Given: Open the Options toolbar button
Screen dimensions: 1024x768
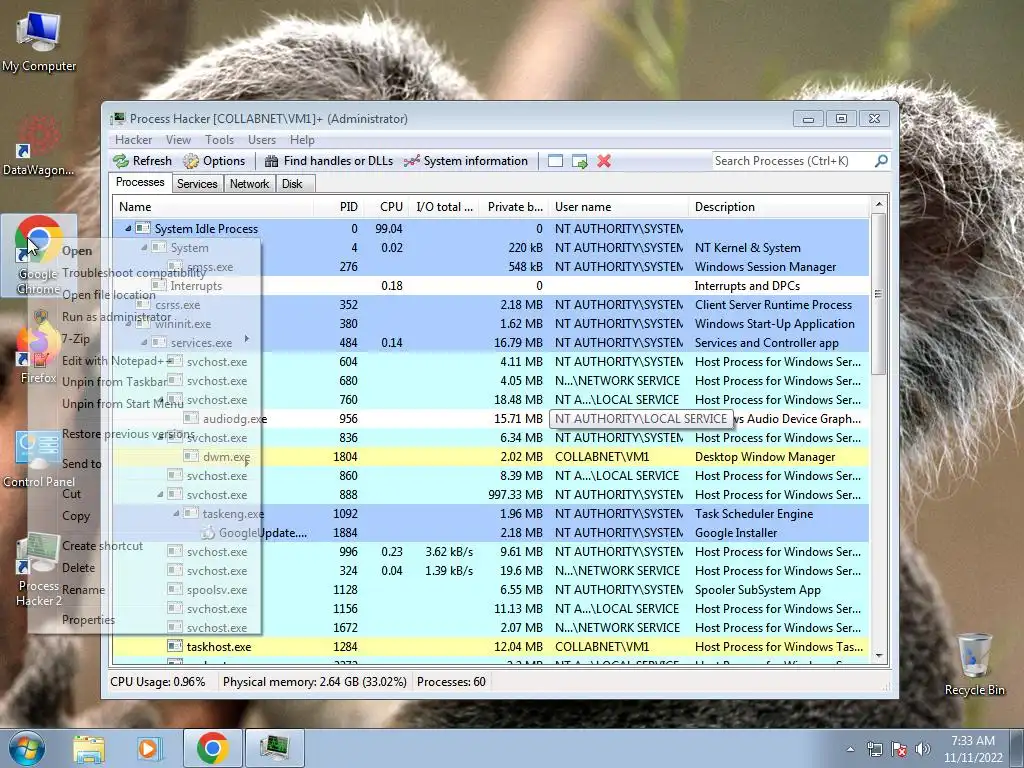Looking at the screenshot, I should pos(214,161).
